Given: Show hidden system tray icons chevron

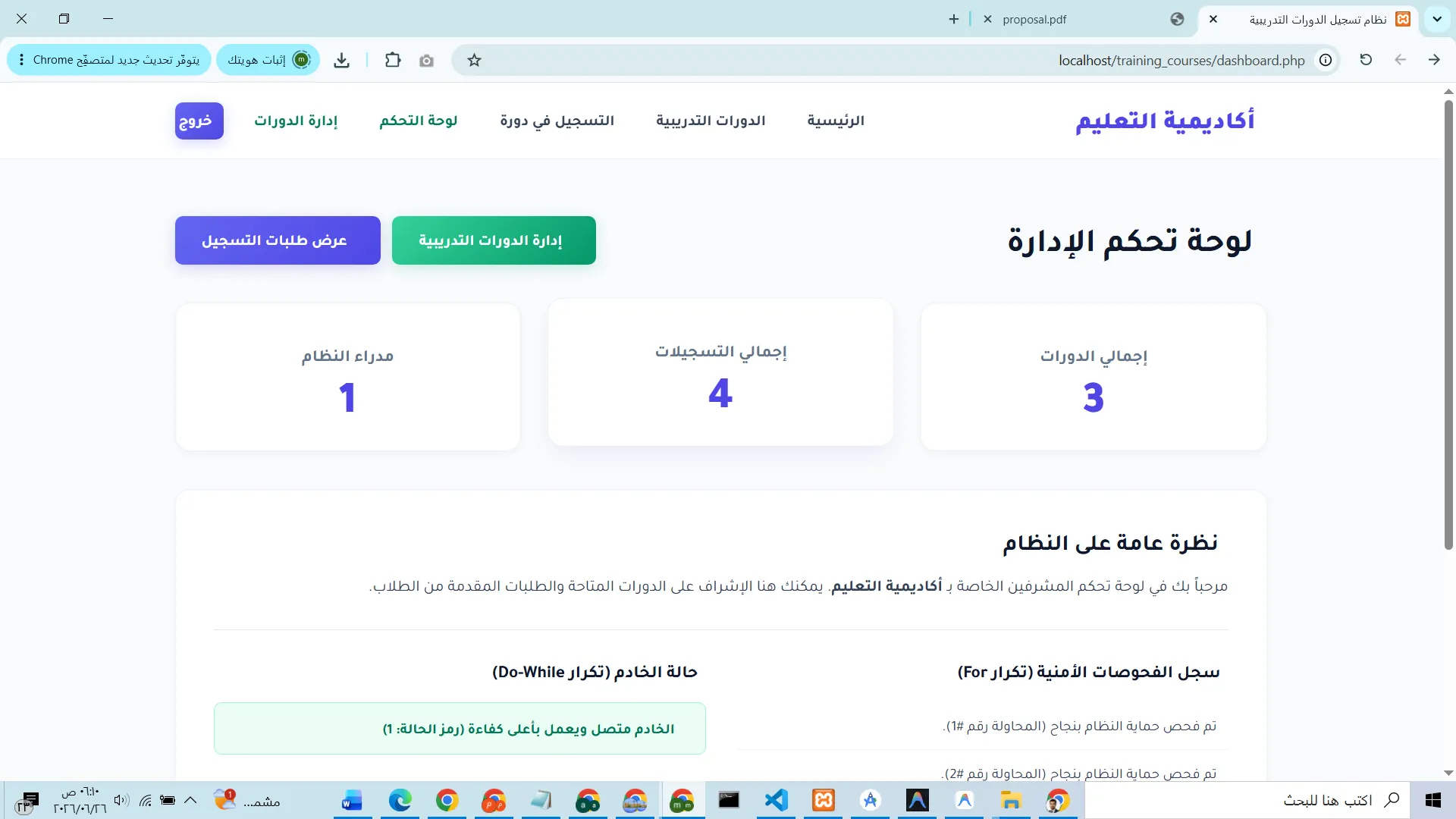Looking at the screenshot, I should click(x=190, y=800).
